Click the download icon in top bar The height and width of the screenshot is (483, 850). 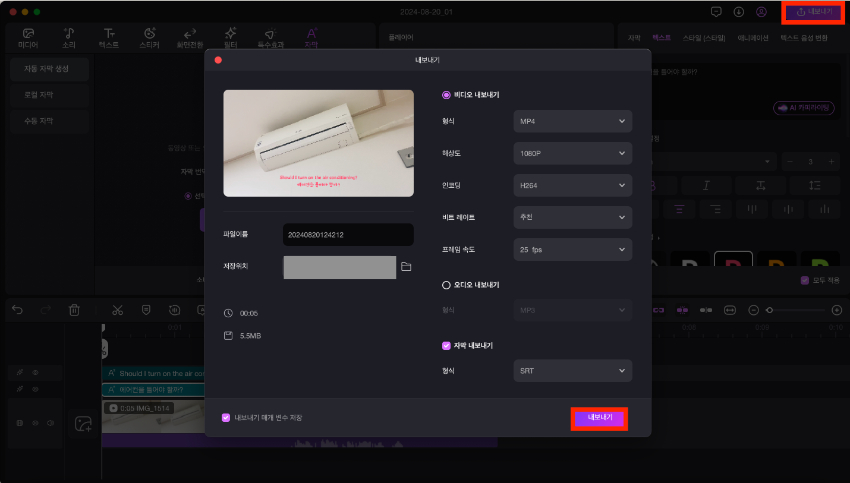click(x=739, y=12)
